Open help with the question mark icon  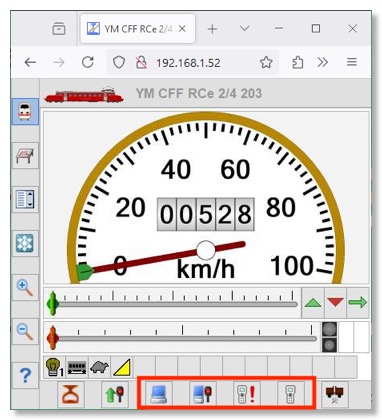click(25, 375)
